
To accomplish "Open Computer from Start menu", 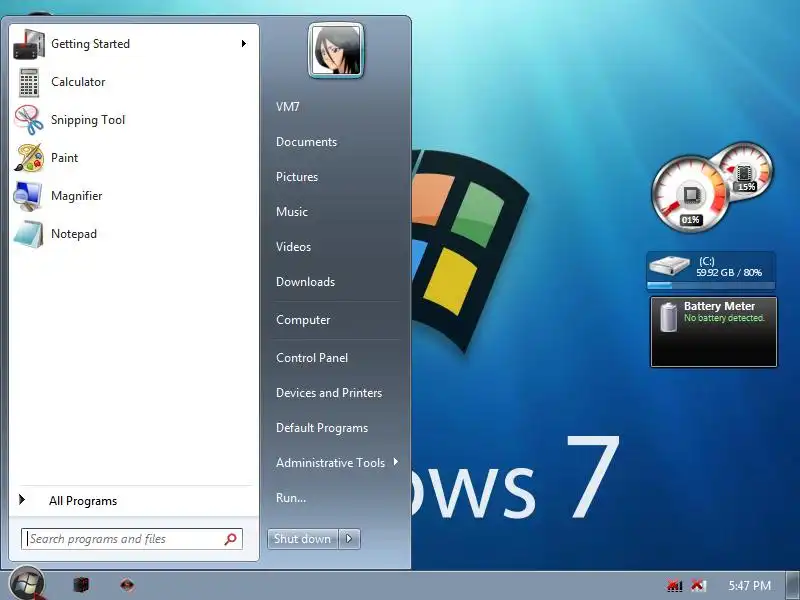I will click(303, 320).
